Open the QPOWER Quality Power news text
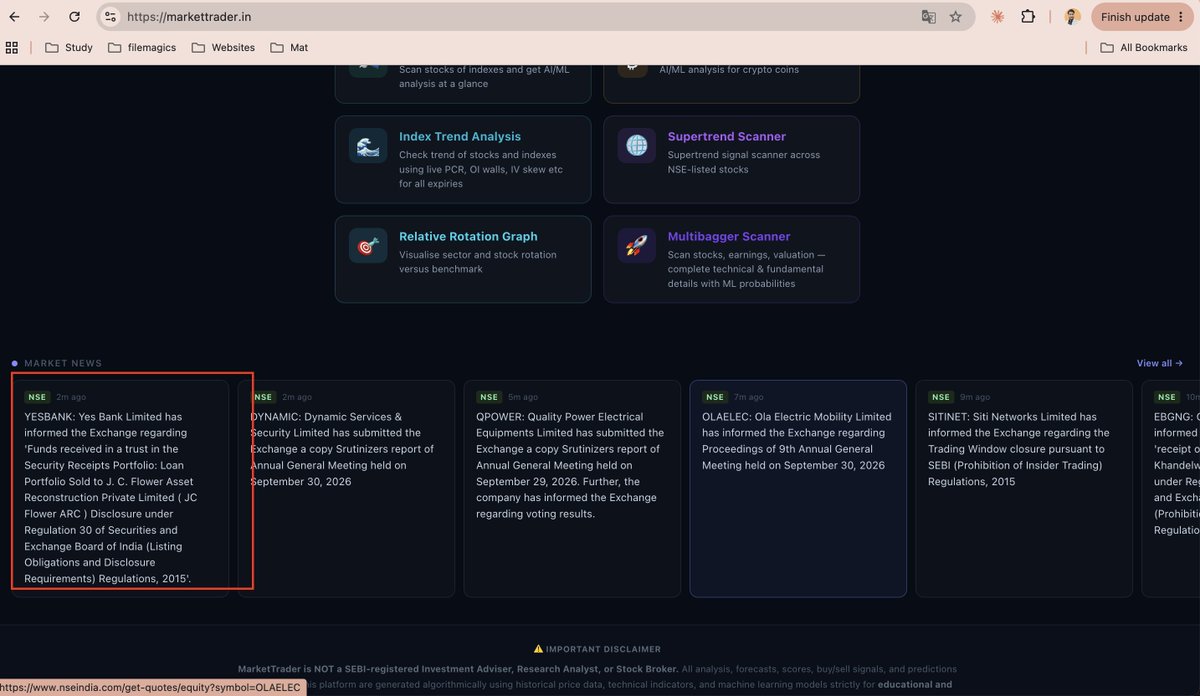 click(570, 465)
